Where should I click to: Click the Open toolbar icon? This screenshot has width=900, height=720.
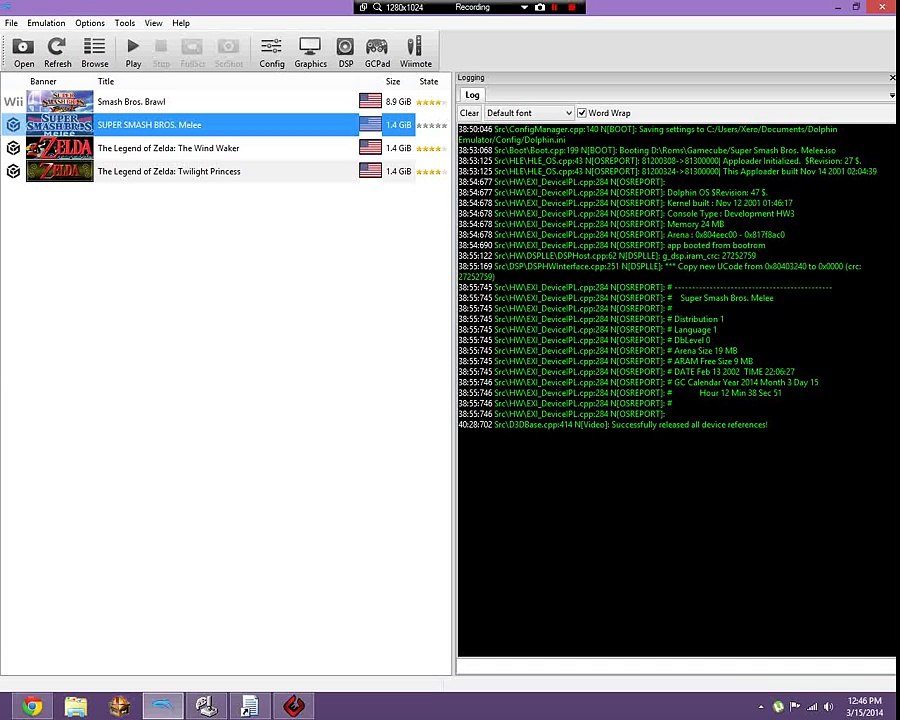point(24,52)
